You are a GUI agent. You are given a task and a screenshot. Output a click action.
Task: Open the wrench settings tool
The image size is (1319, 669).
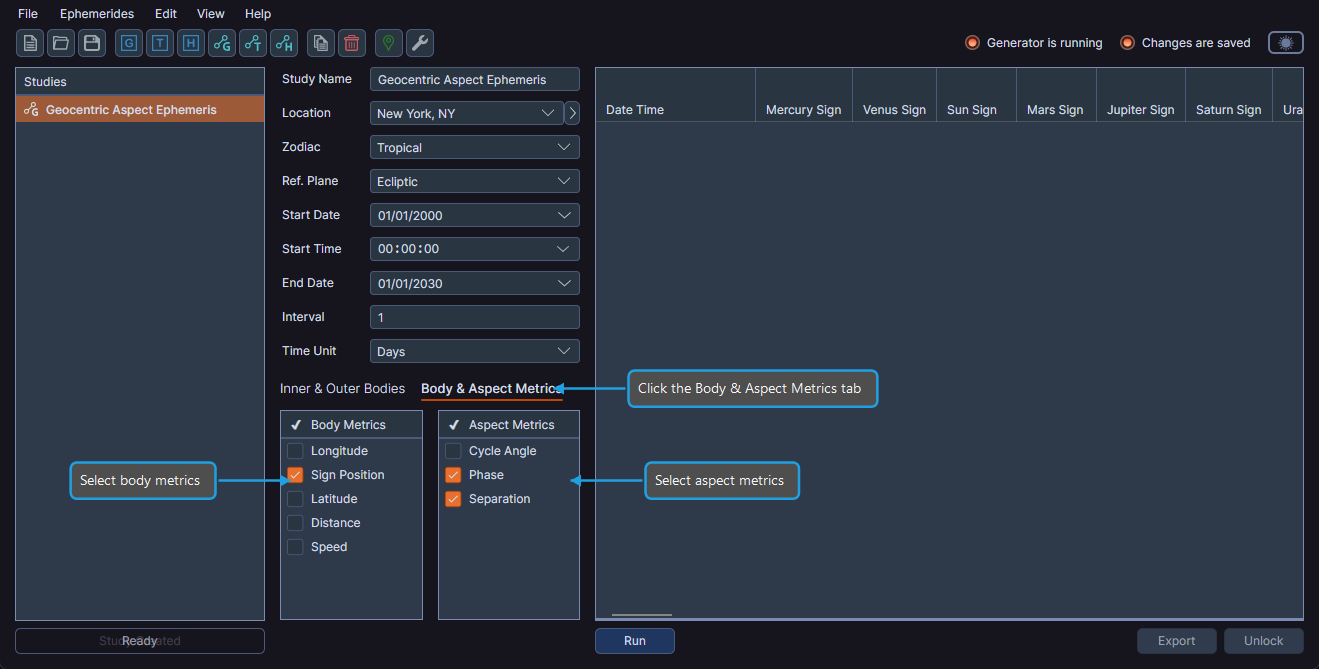tap(419, 43)
